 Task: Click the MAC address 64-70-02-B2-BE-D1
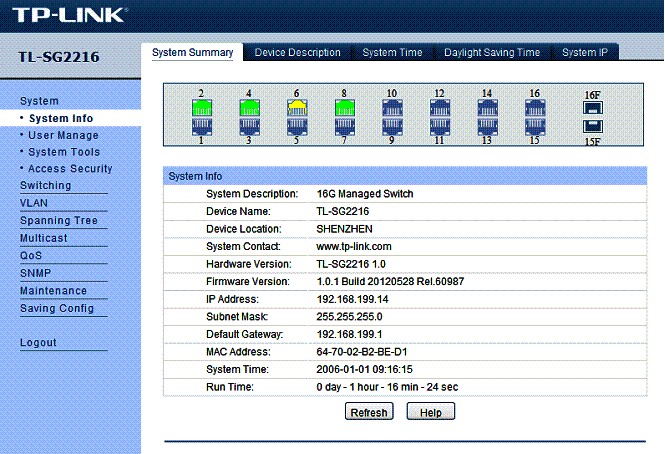point(362,352)
